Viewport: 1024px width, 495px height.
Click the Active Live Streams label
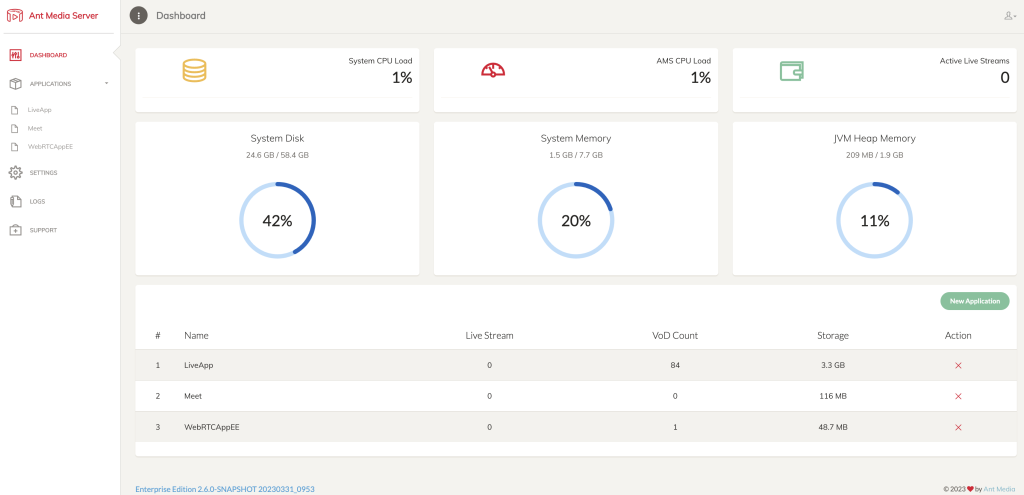tap(974, 61)
